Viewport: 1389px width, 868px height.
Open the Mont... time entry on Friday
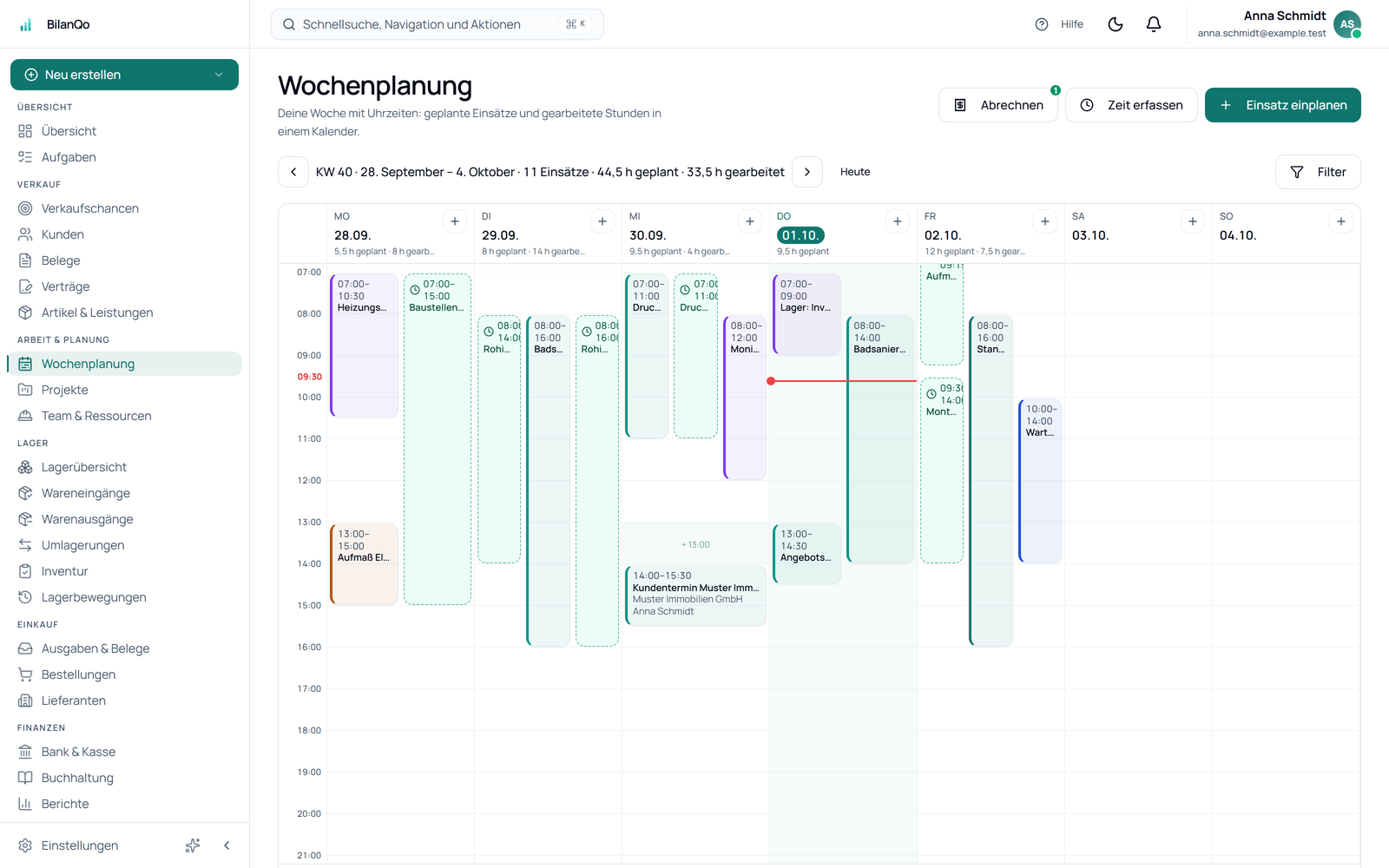942,470
